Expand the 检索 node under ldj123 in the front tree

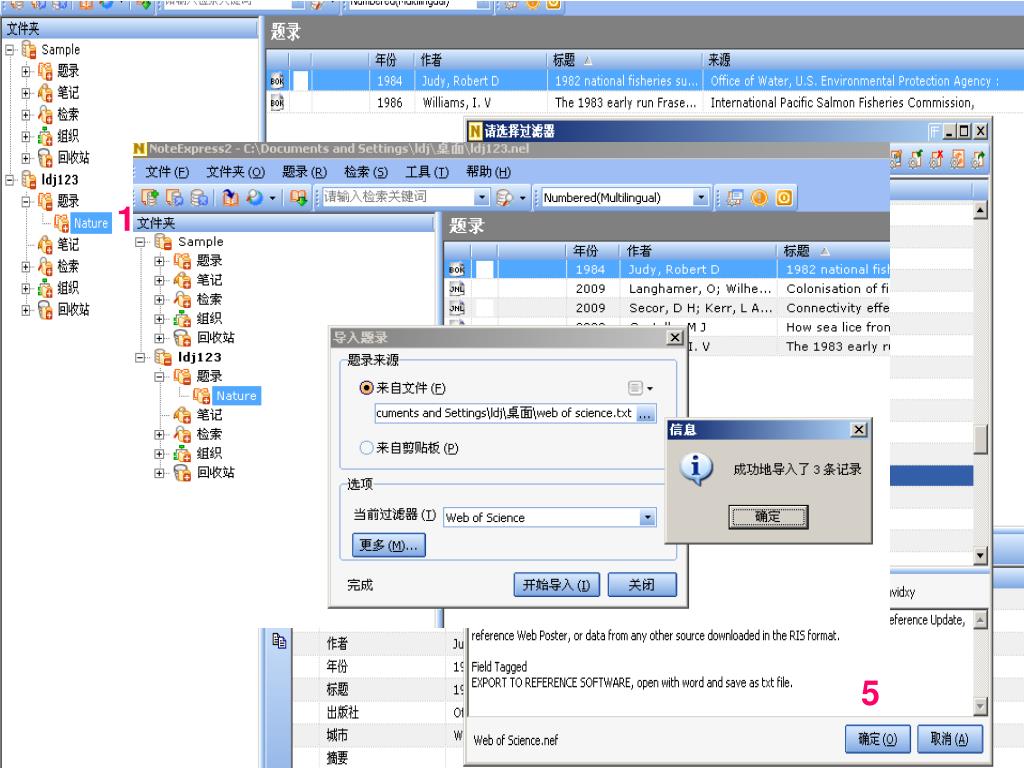click(159, 434)
